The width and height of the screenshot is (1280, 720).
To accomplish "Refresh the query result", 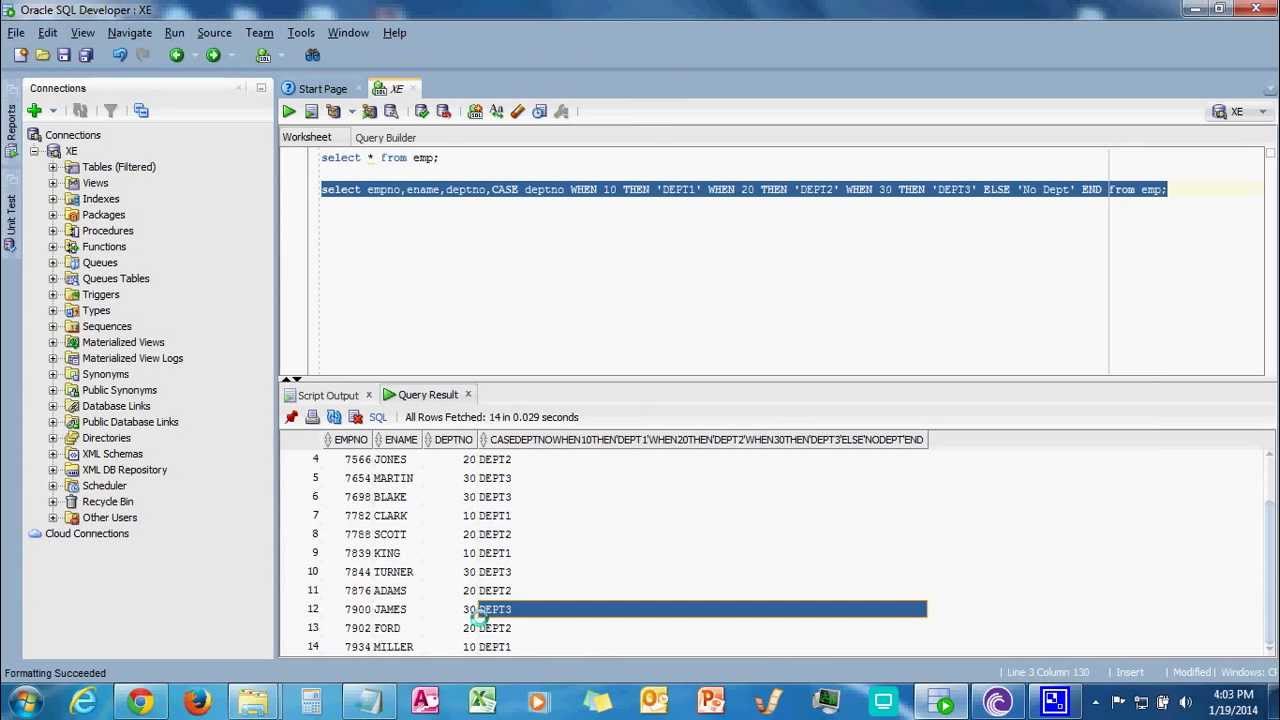I will click(x=334, y=417).
